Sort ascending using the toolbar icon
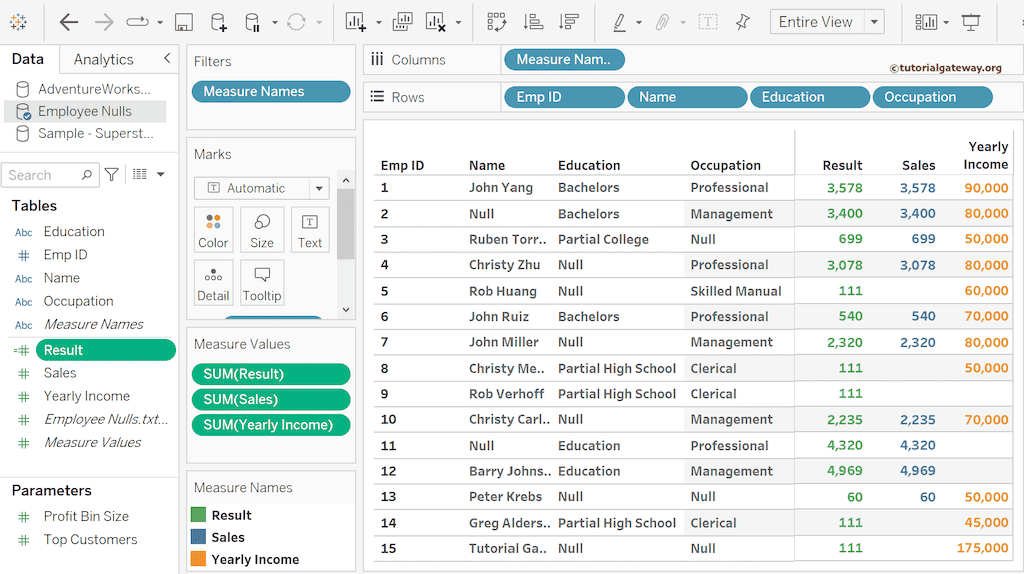This screenshot has width=1024, height=574. (x=533, y=22)
